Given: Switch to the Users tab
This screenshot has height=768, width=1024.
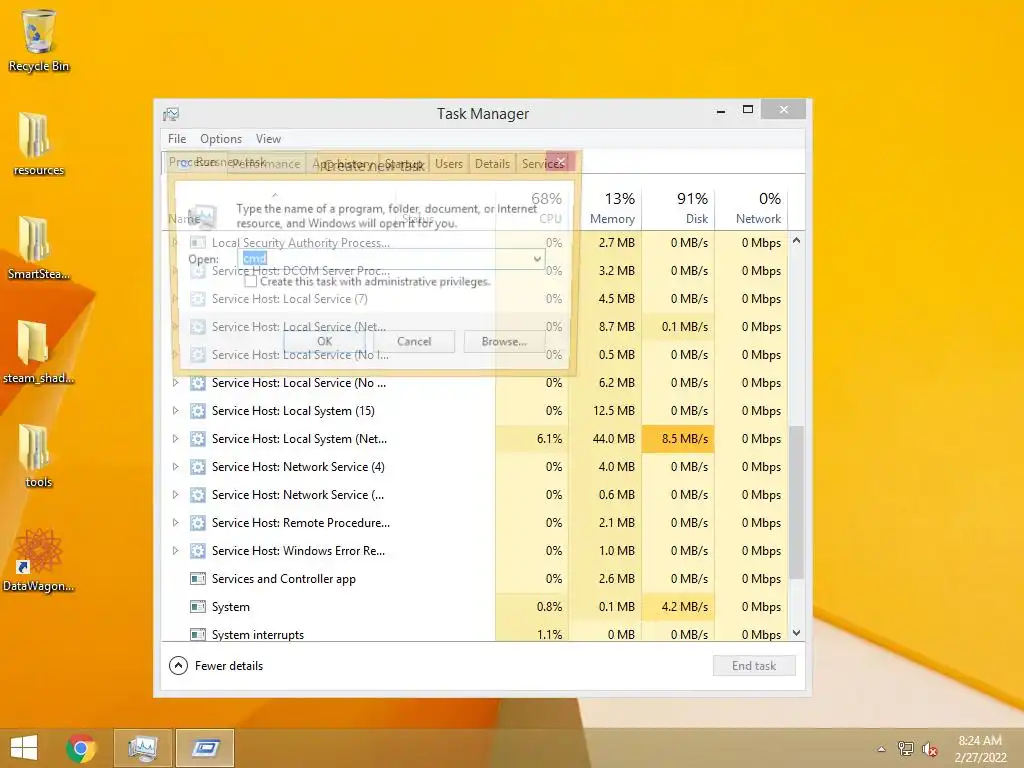Looking at the screenshot, I should pyautogui.click(x=449, y=164).
